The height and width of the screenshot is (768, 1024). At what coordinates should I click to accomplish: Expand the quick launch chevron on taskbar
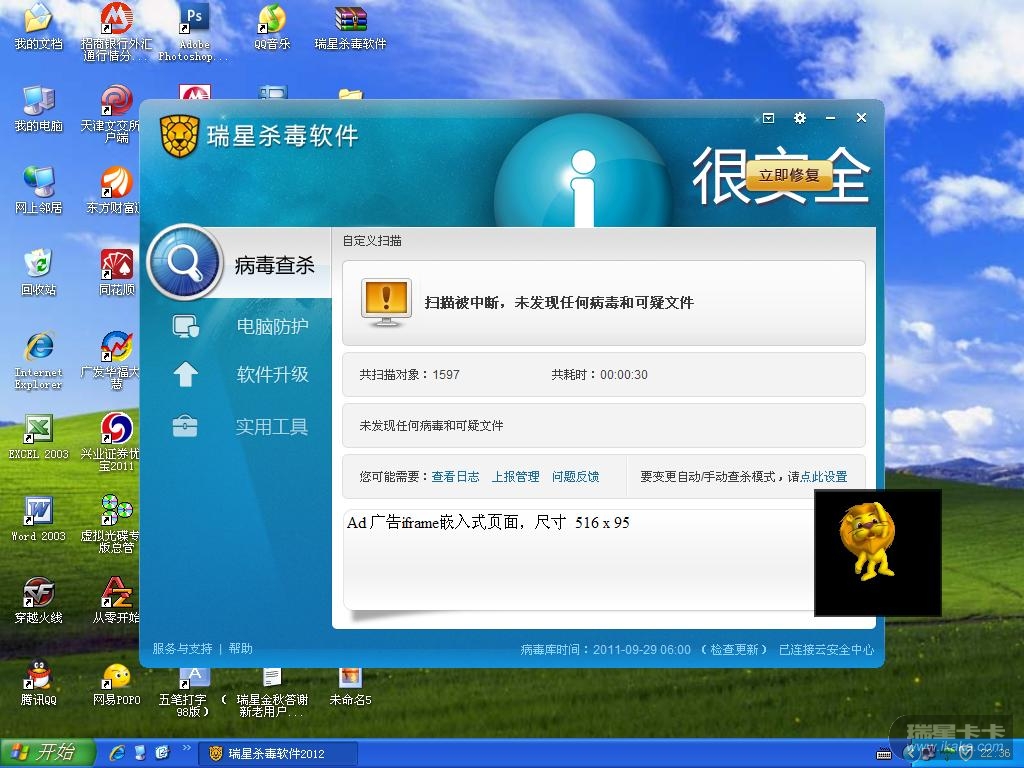(187, 748)
